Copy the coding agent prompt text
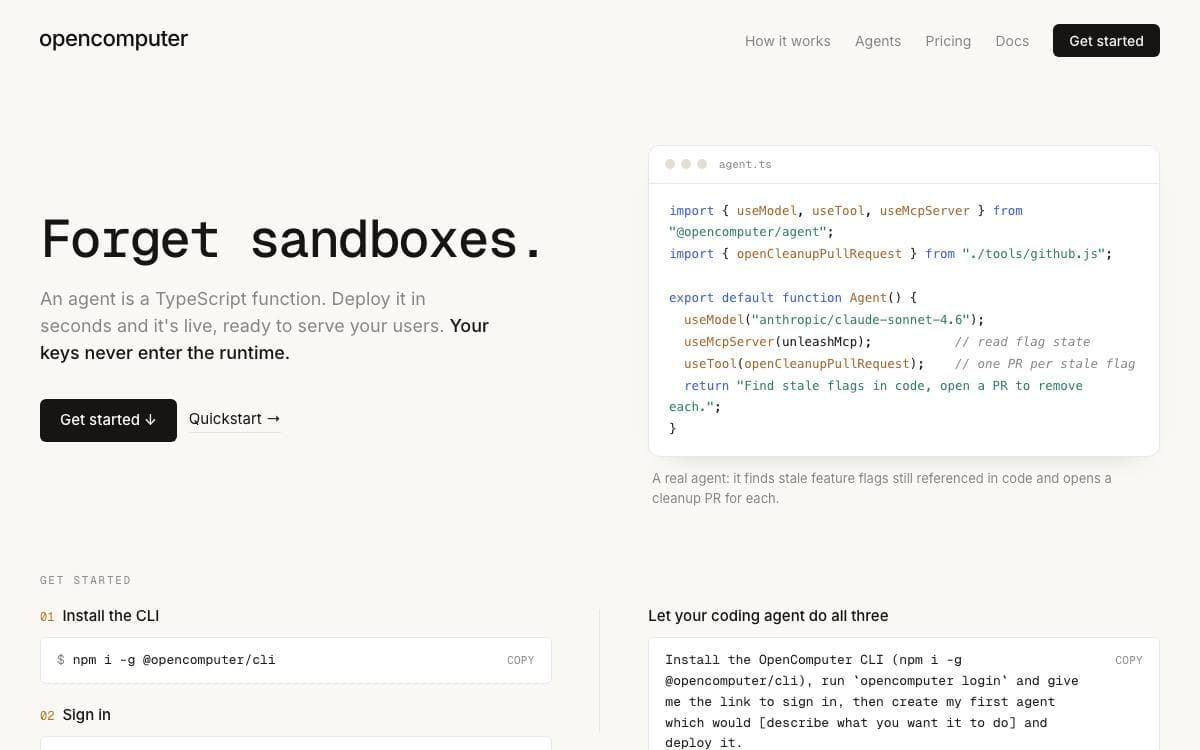The image size is (1200, 750). (1128, 660)
